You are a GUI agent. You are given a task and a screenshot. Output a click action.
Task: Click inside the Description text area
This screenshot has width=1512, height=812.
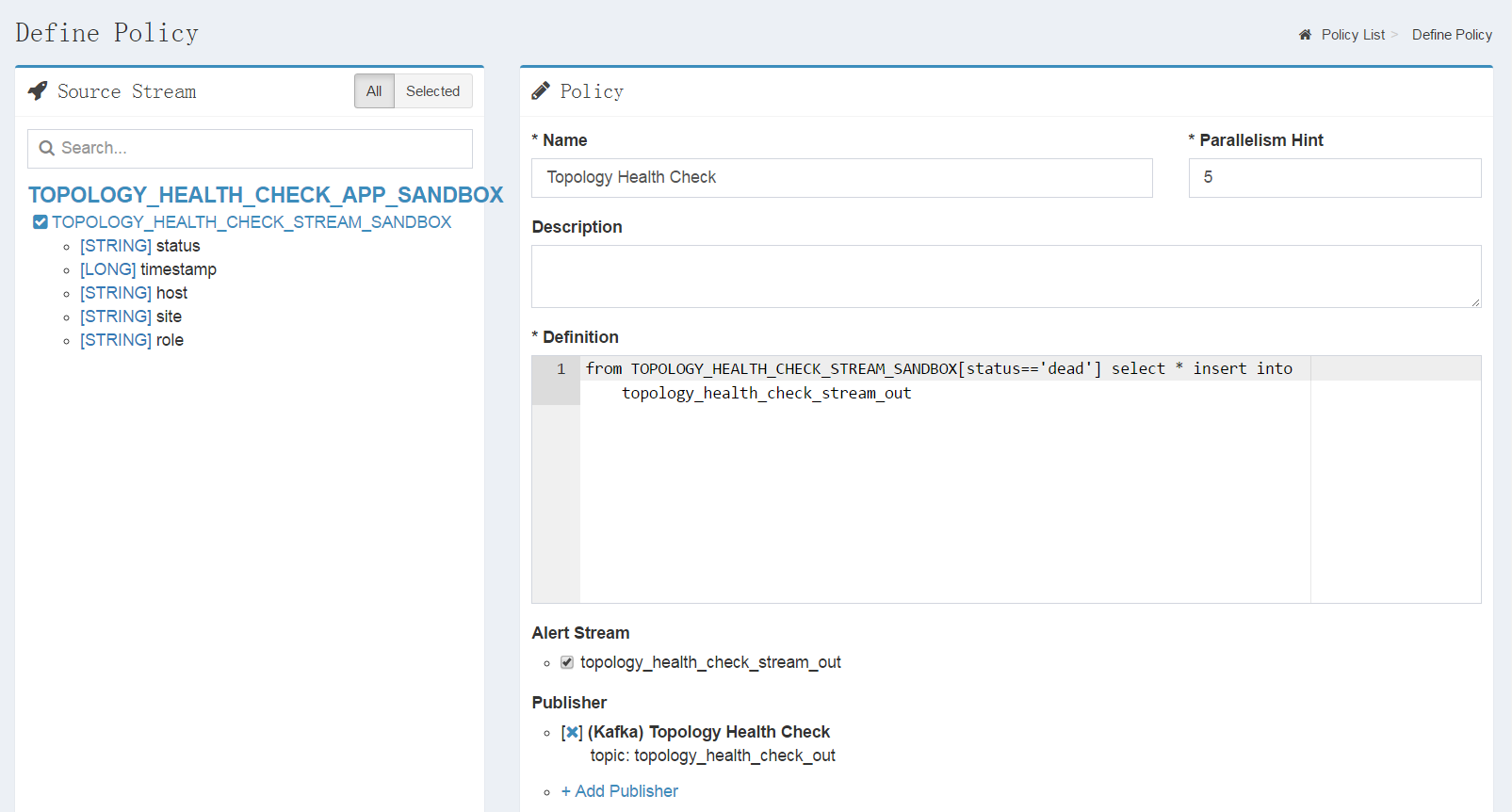click(x=1005, y=276)
